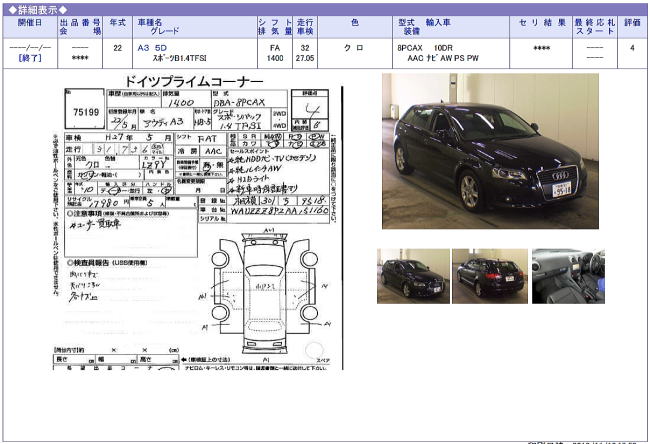This screenshot has width=650, height=444.
Task: Select the shift value FA
Action: click(x=275, y=48)
